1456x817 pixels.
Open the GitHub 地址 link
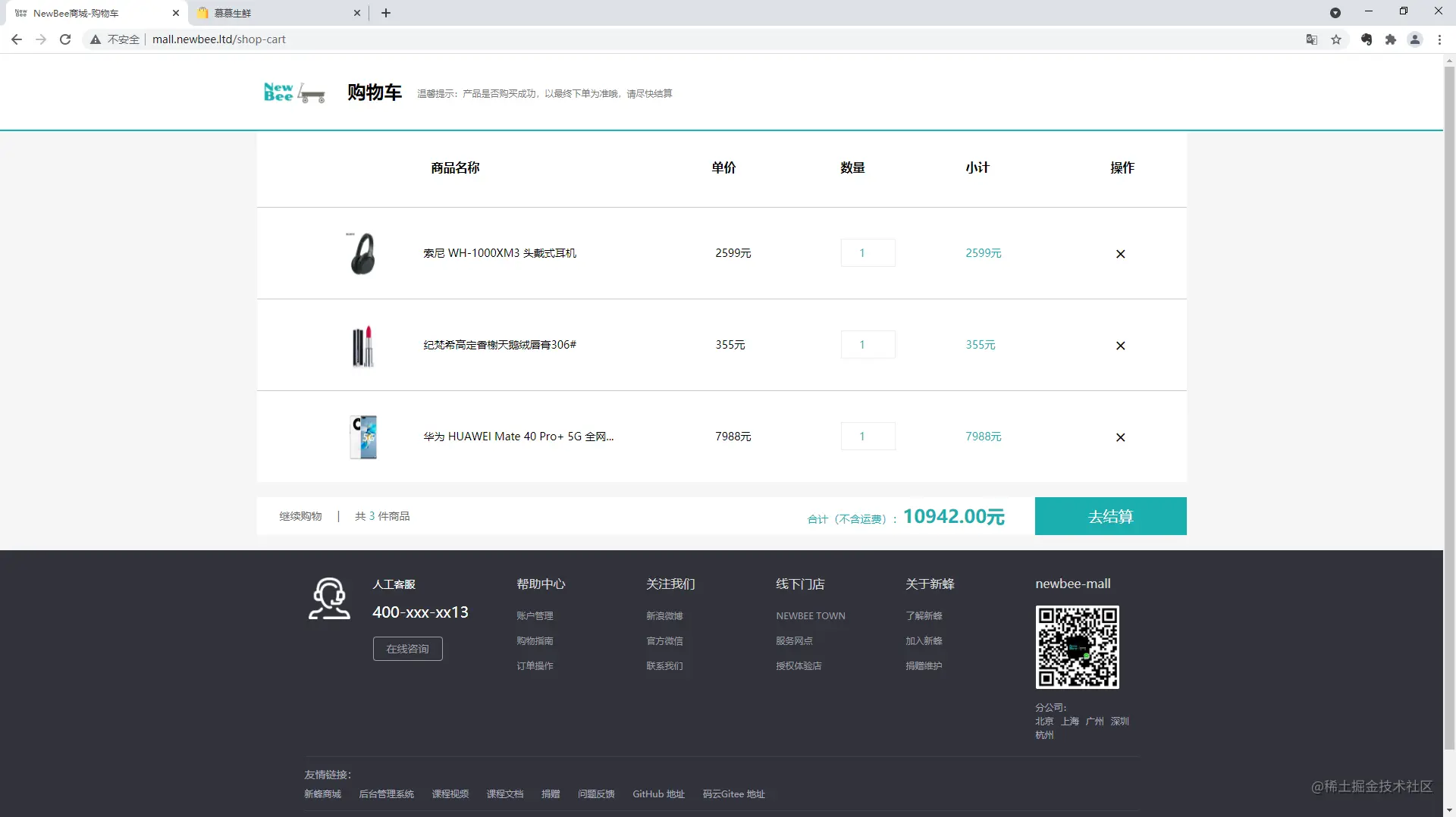click(x=658, y=794)
